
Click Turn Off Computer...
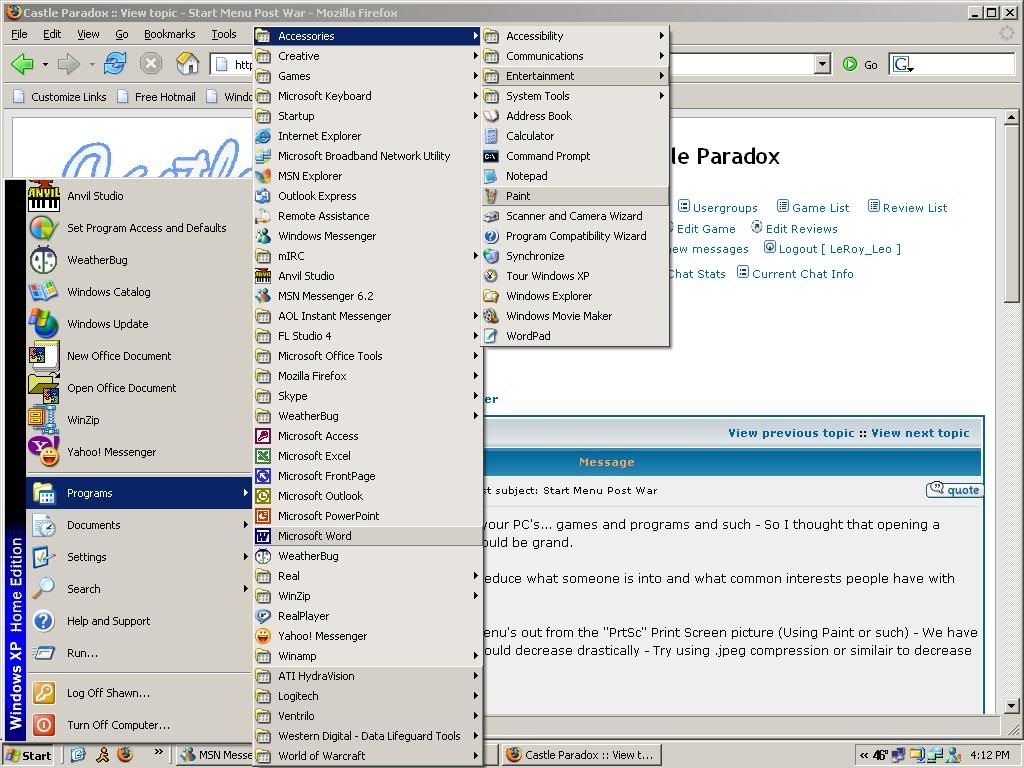point(138,725)
